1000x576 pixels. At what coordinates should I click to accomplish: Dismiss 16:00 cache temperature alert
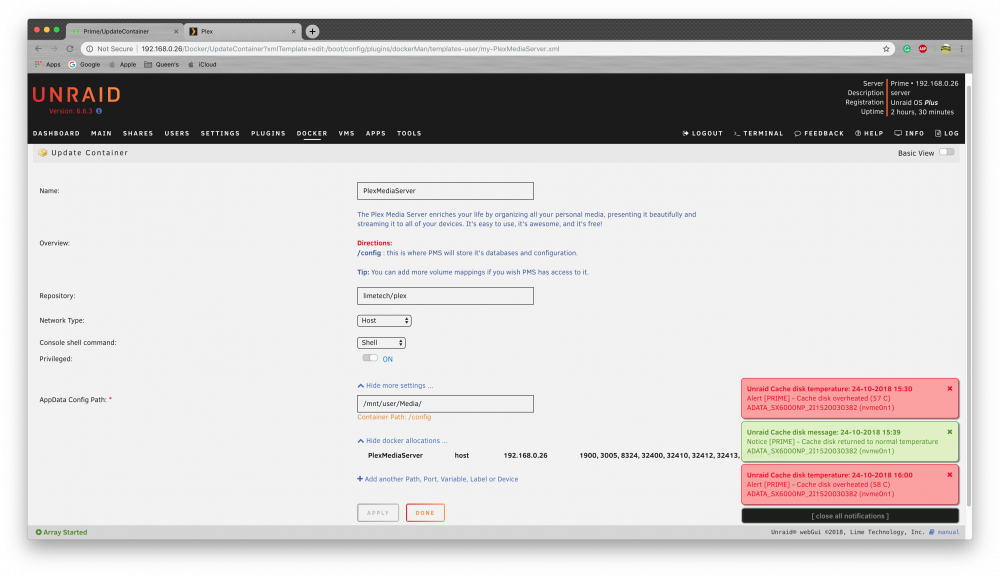click(x=950, y=475)
